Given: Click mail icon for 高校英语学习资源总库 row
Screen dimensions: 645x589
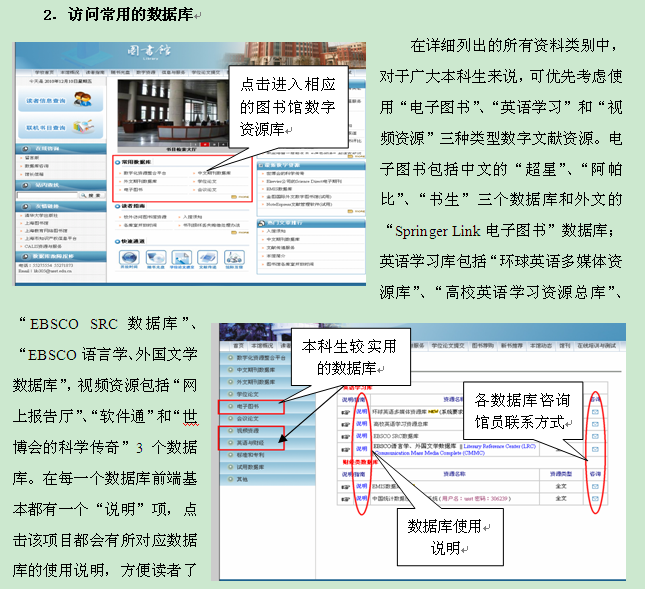Looking at the screenshot, I should click(595, 424).
